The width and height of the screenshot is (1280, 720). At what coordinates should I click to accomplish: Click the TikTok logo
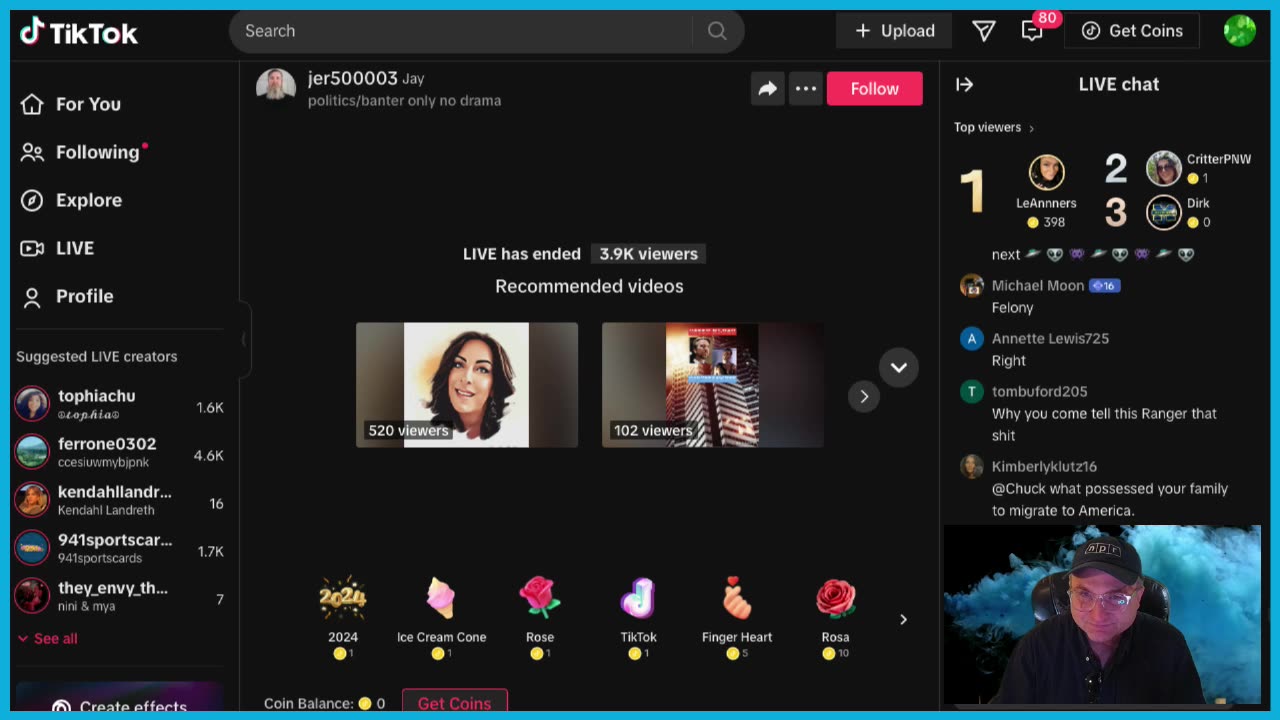click(79, 32)
